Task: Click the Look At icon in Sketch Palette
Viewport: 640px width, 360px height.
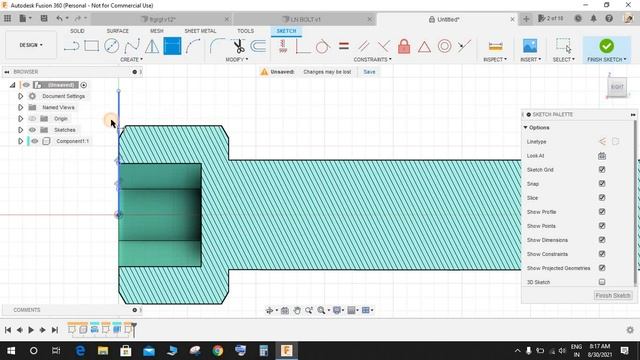Action: pyautogui.click(x=602, y=156)
